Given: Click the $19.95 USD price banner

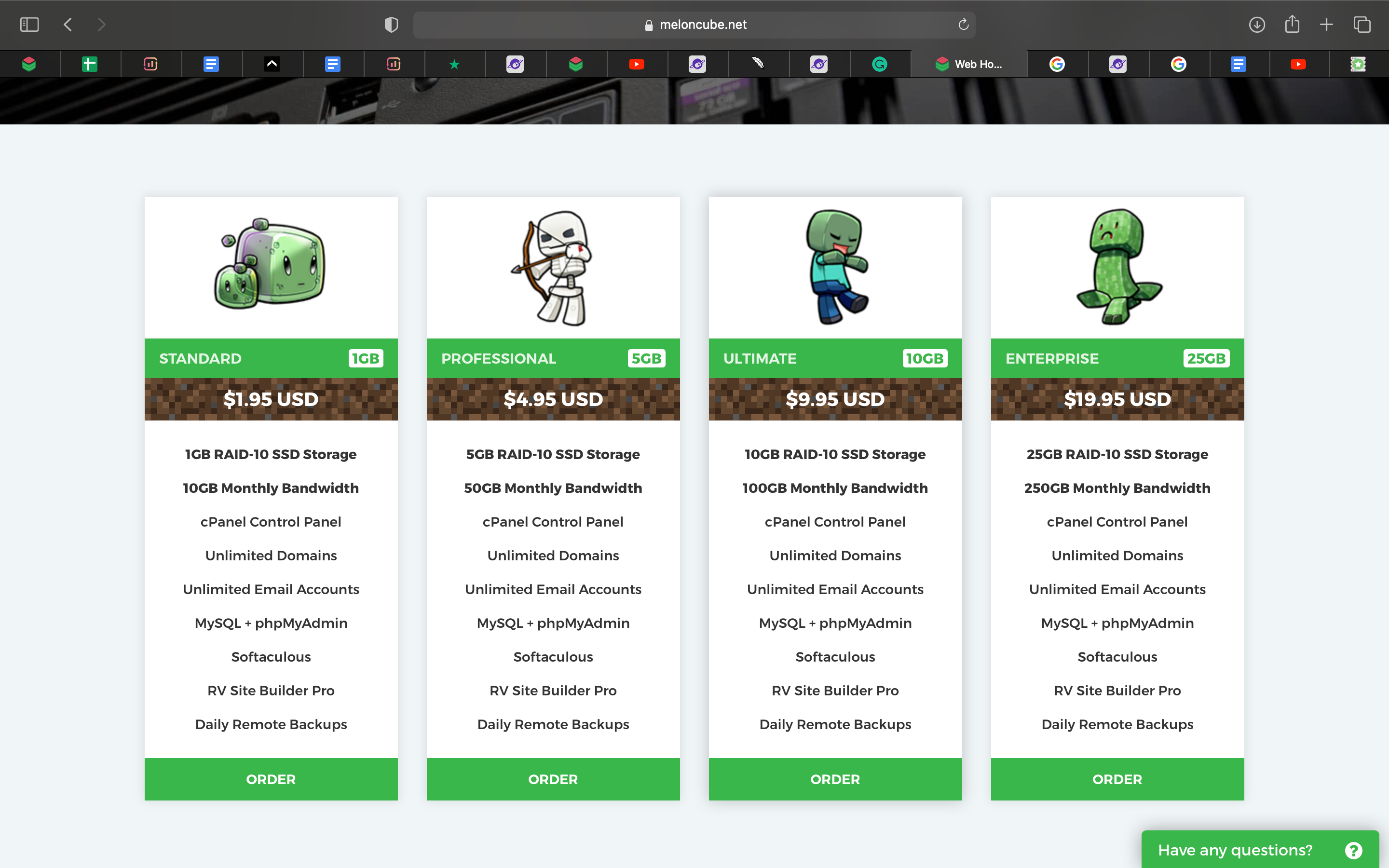Looking at the screenshot, I should (x=1117, y=399).
